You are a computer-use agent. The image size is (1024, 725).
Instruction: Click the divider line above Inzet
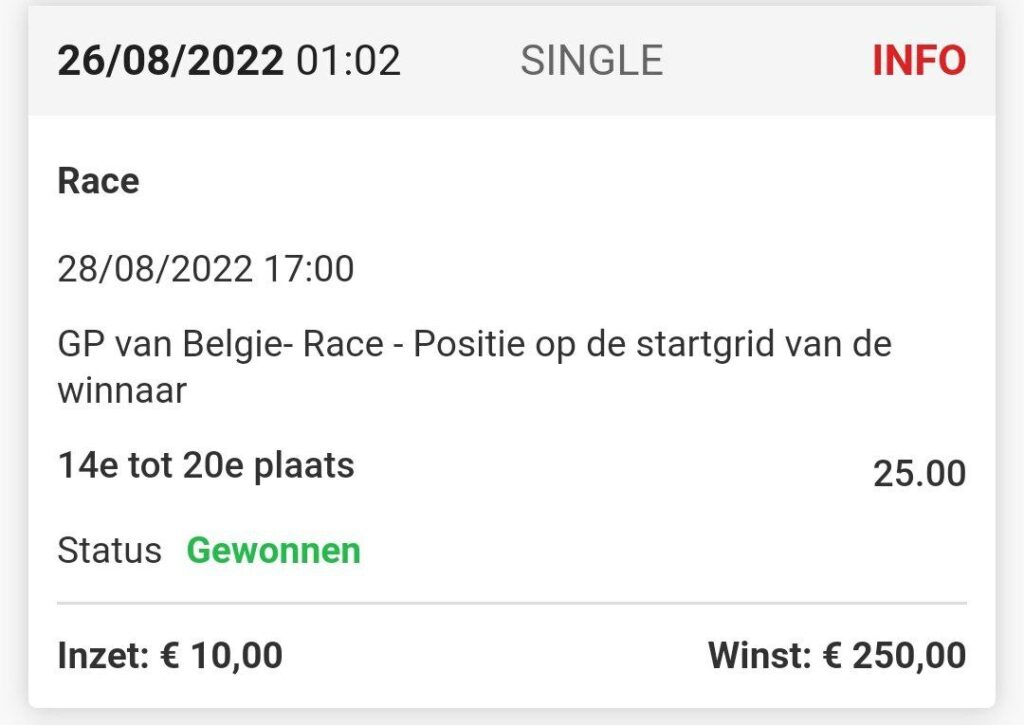[512, 603]
